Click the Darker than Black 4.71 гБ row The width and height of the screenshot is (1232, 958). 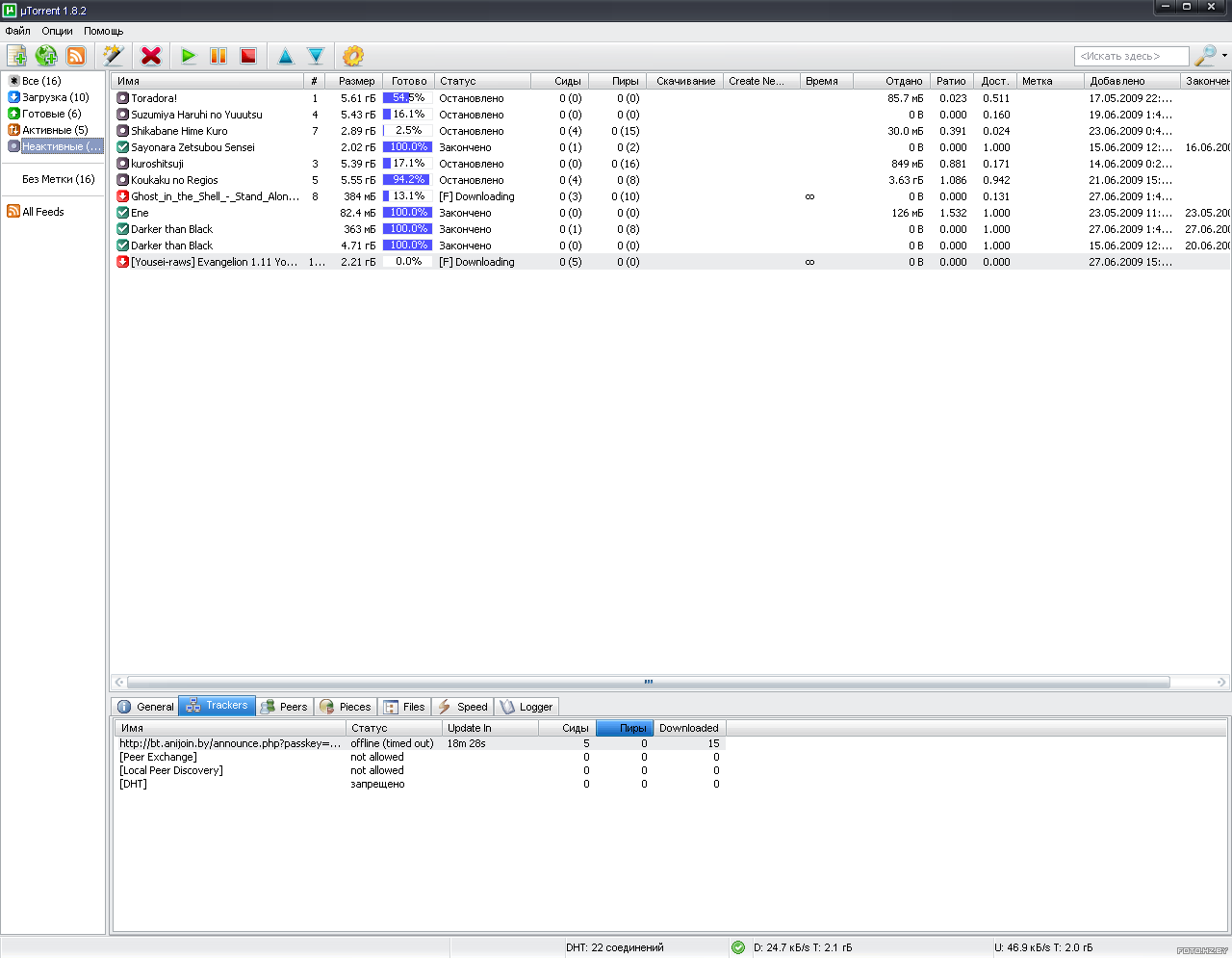(670, 246)
